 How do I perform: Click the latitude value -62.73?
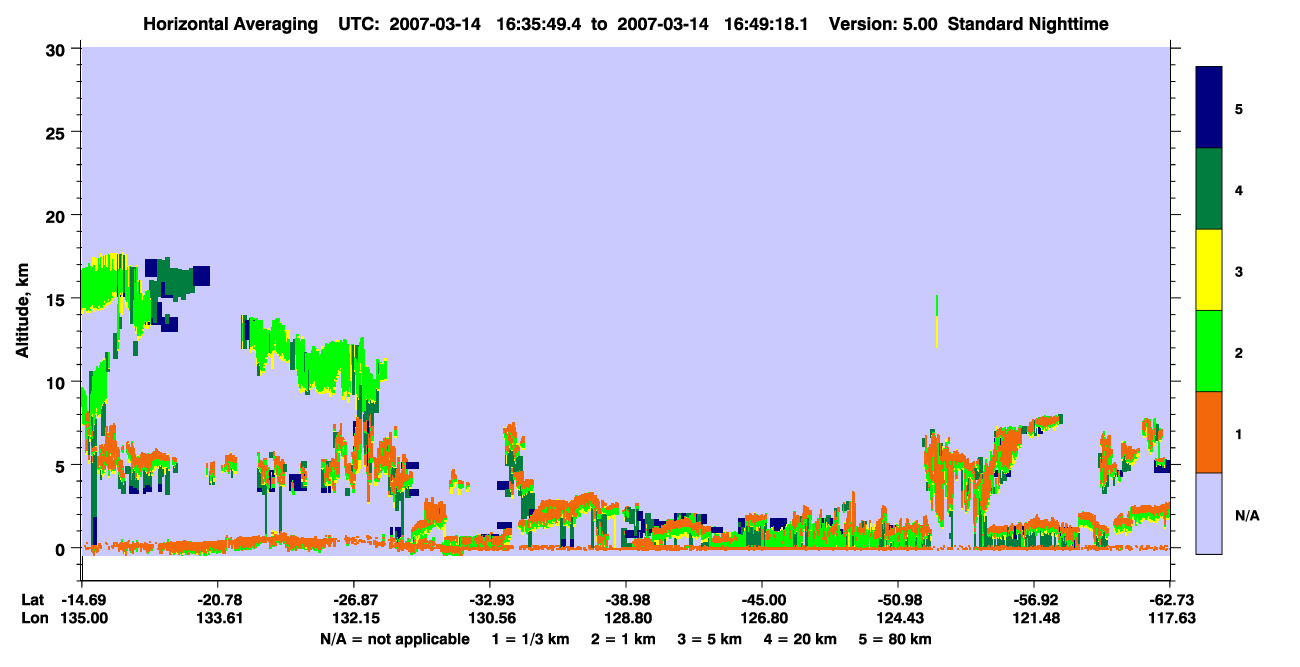click(1169, 600)
